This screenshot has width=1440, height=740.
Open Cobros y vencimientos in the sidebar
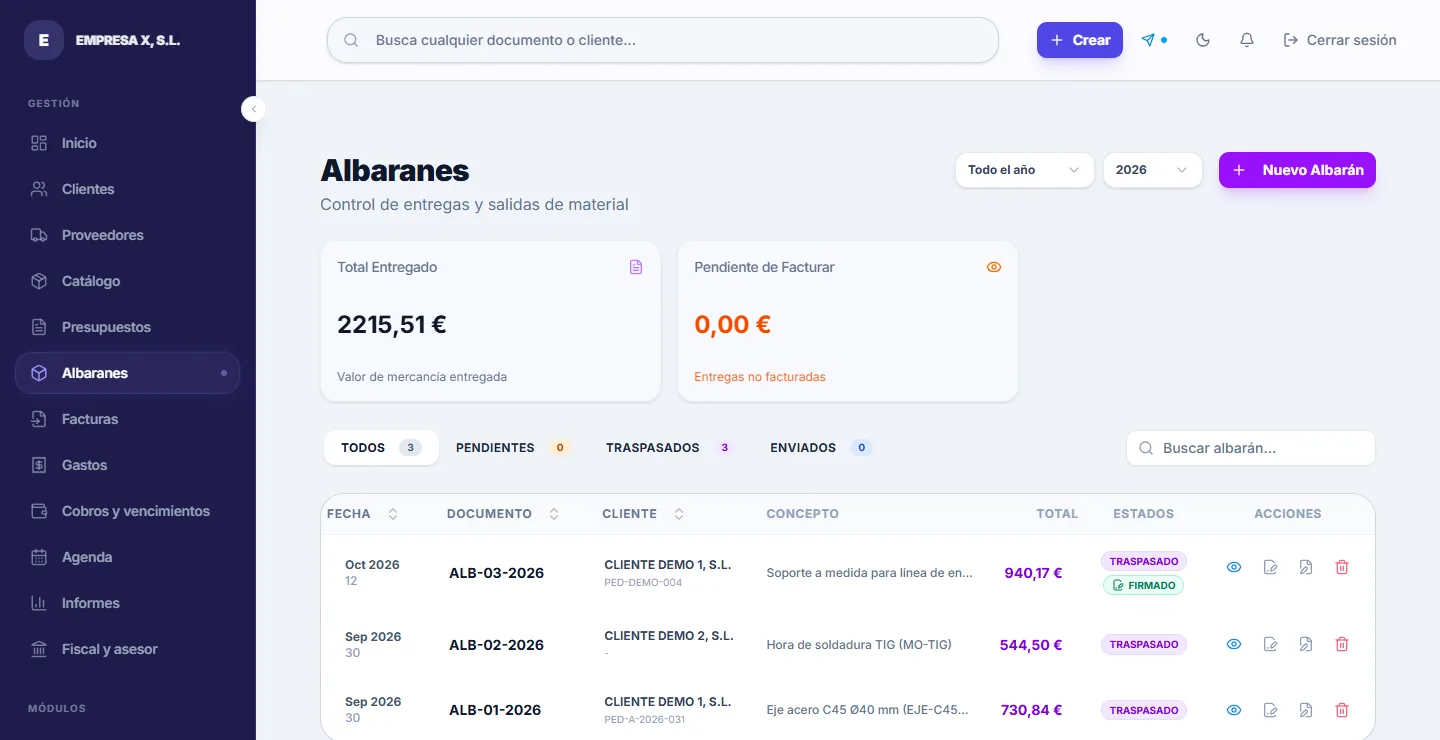[x=127, y=511]
